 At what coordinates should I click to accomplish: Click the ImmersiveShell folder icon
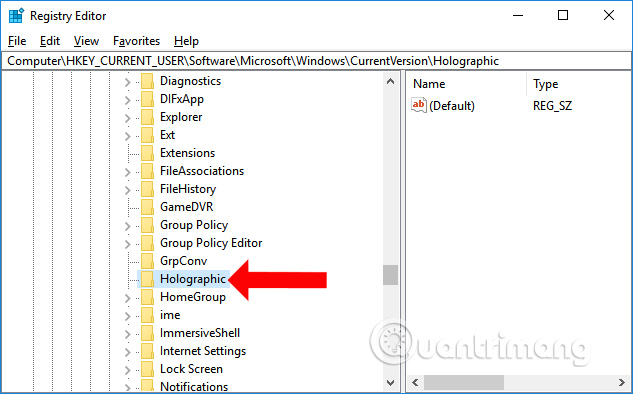click(147, 333)
